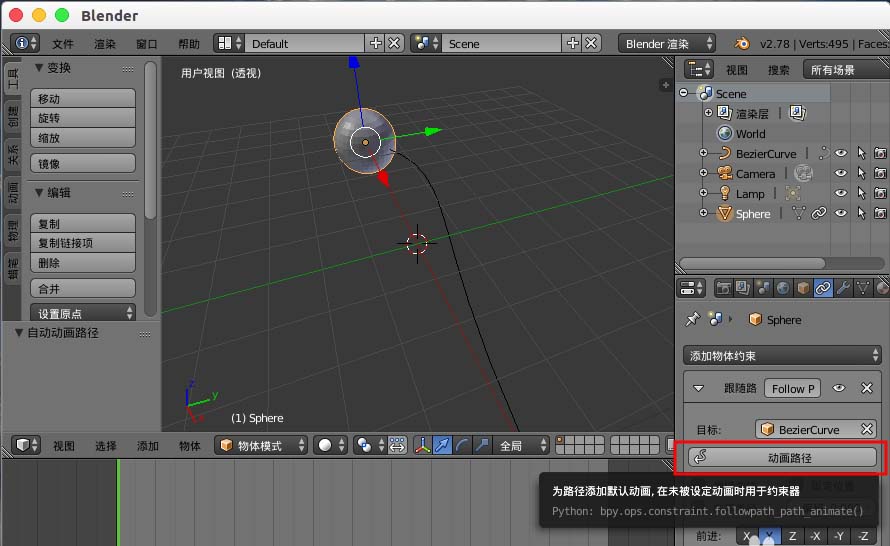Open the viewport shading dropdown
This screenshot has height=546, width=890.
point(330,446)
